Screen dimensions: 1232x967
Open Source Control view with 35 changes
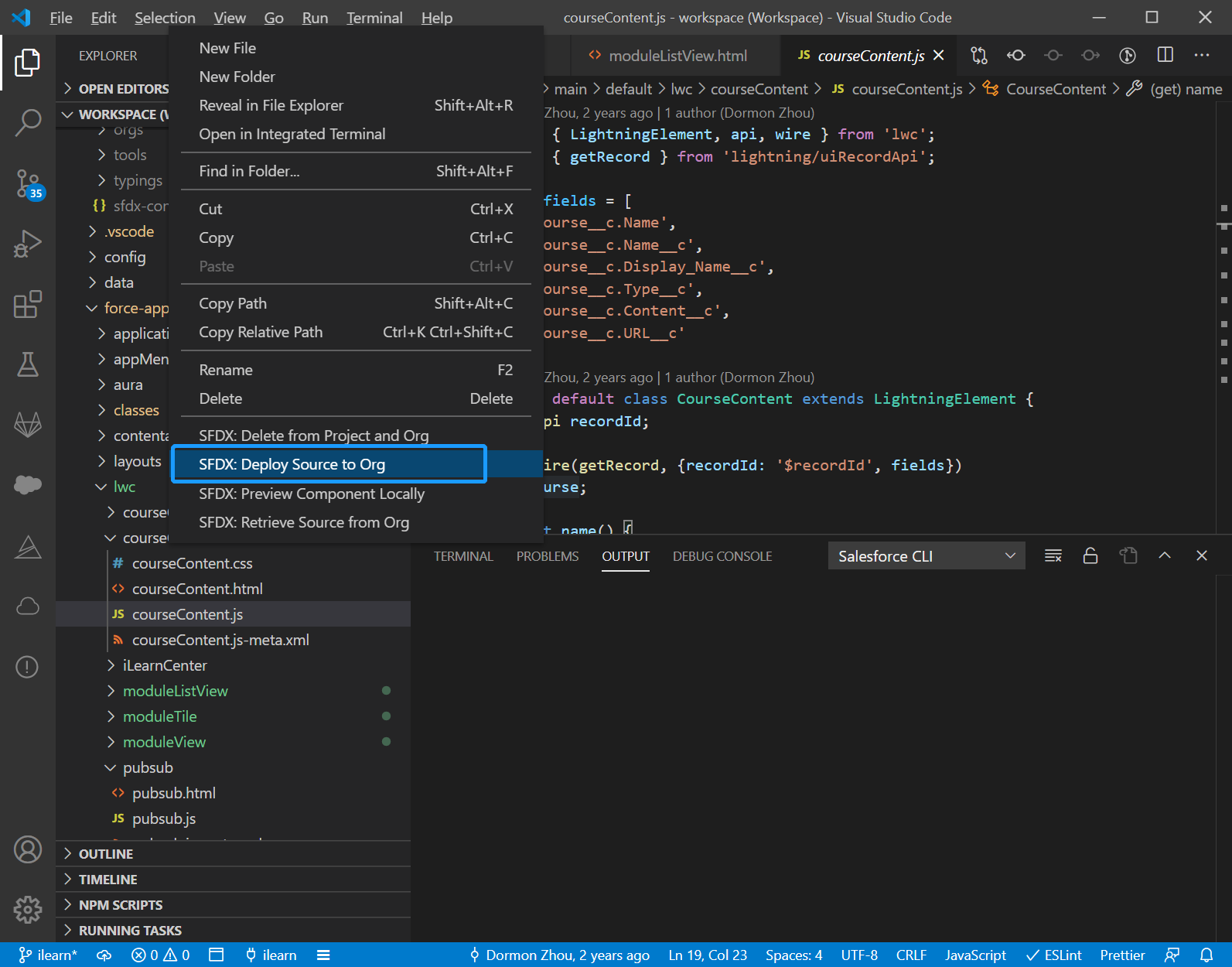tap(28, 183)
